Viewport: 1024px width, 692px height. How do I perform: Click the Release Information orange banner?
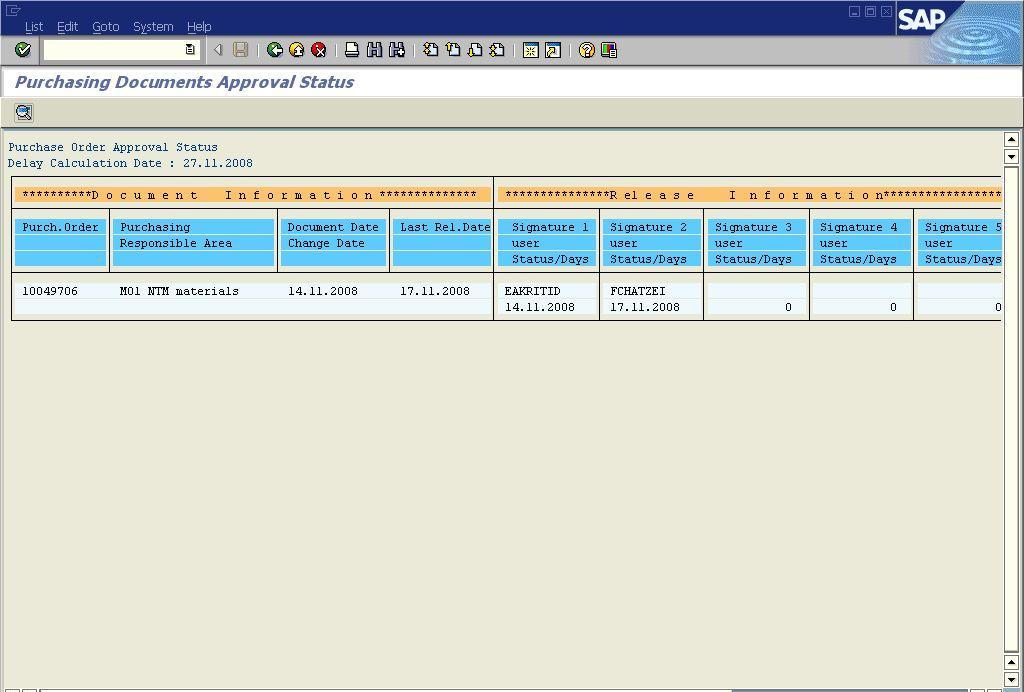[x=749, y=195]
